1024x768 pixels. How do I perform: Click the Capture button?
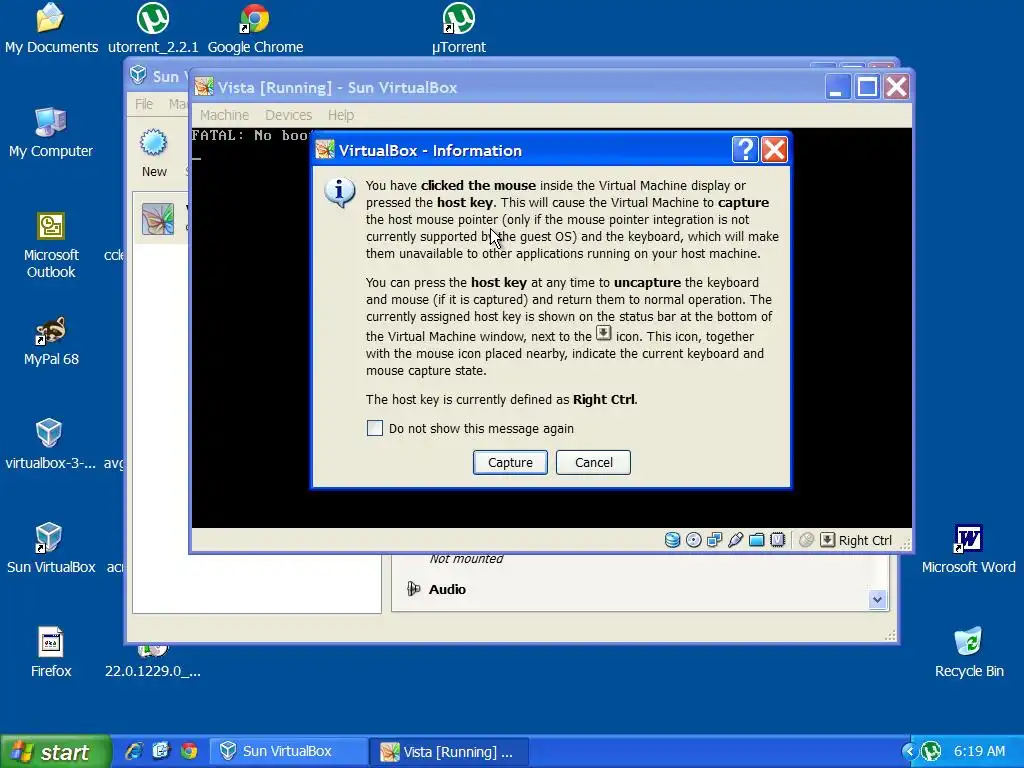510,462
